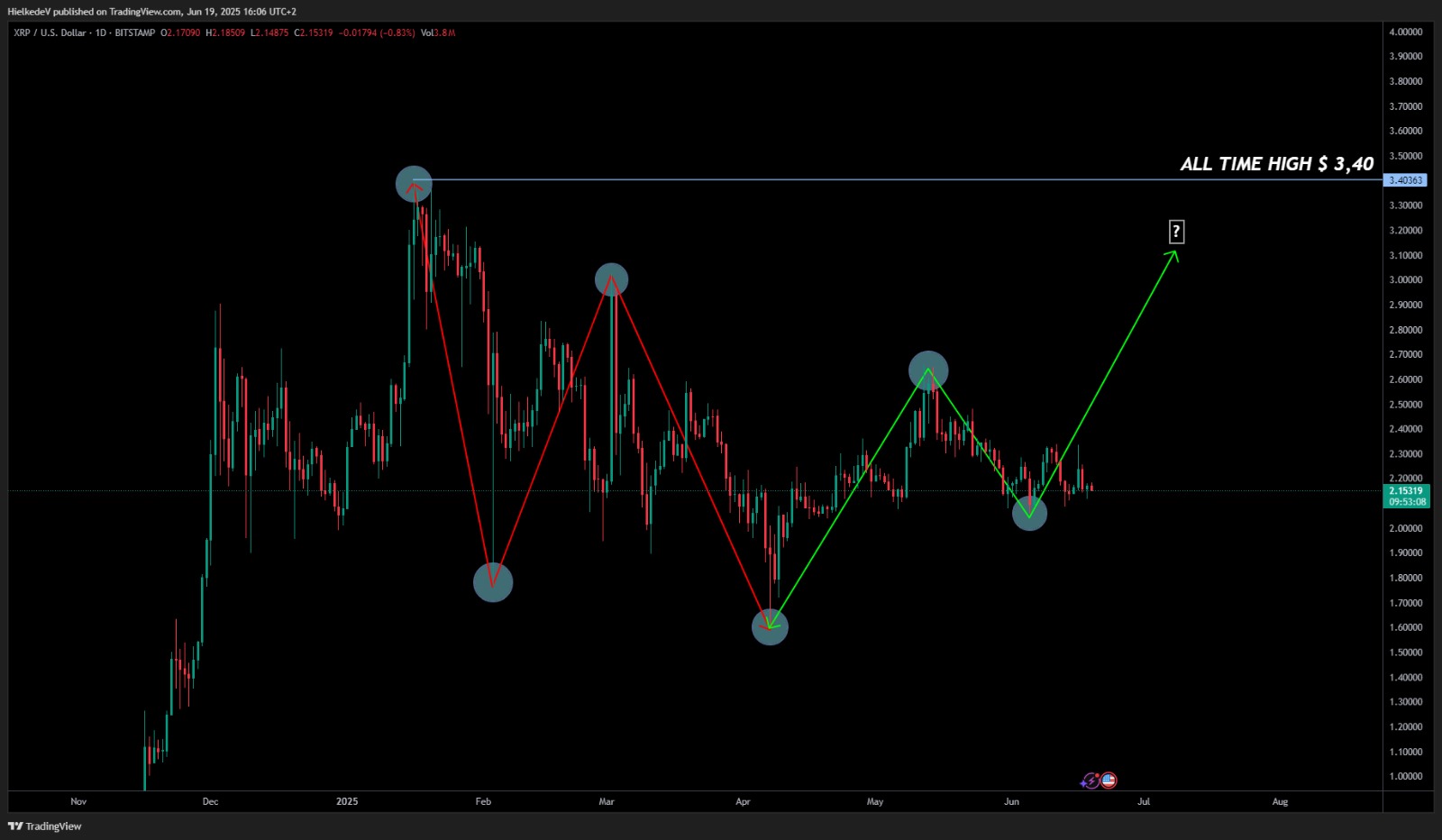Screen dimensions: 1442x840
Task: Click the purple lightning event icon
Action: pyautogui.click(x=1091, y=781)
